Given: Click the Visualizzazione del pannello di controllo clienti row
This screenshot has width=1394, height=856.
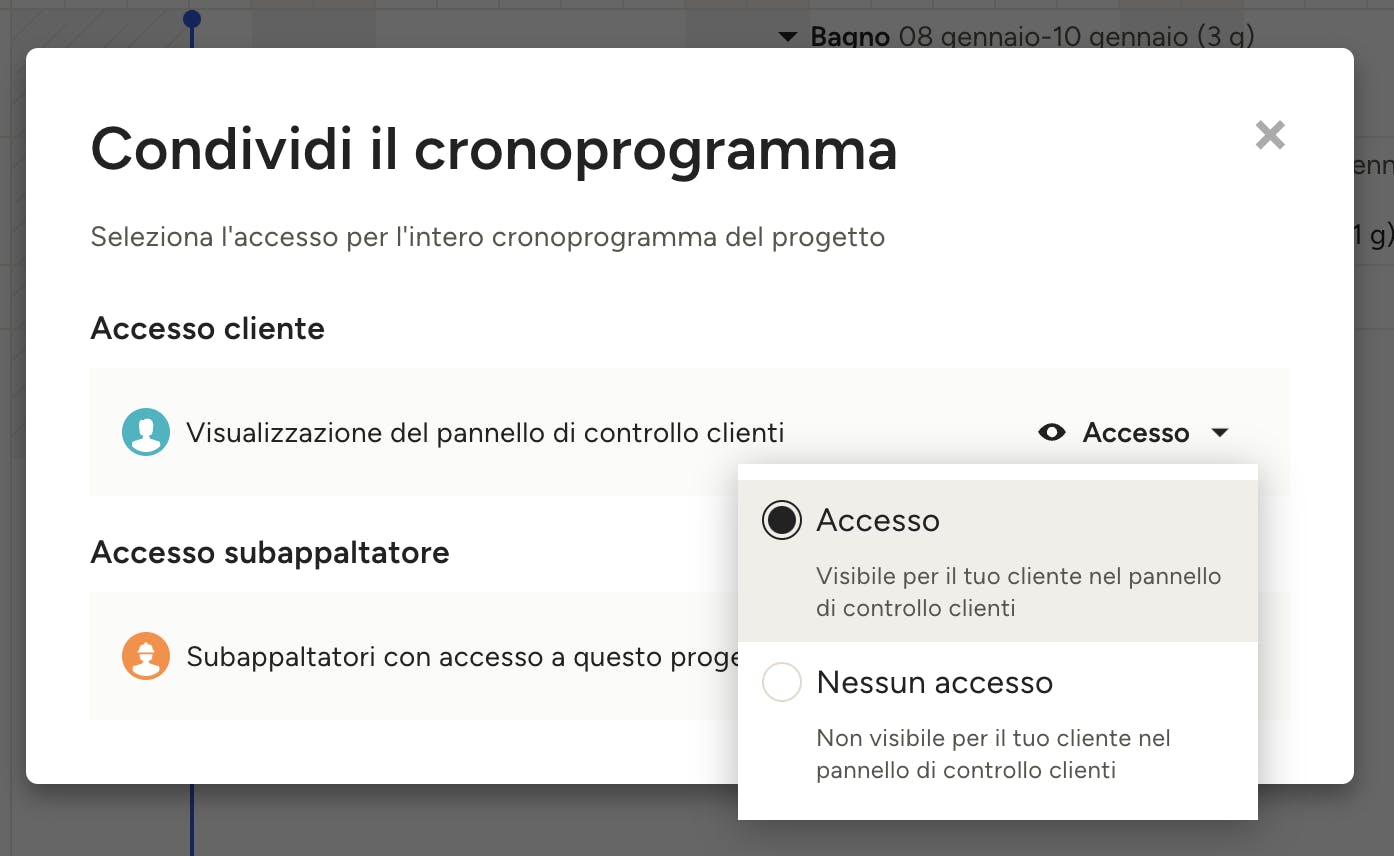Looking at the screenshot, I should pyautogui.click(x=690, y=432).
